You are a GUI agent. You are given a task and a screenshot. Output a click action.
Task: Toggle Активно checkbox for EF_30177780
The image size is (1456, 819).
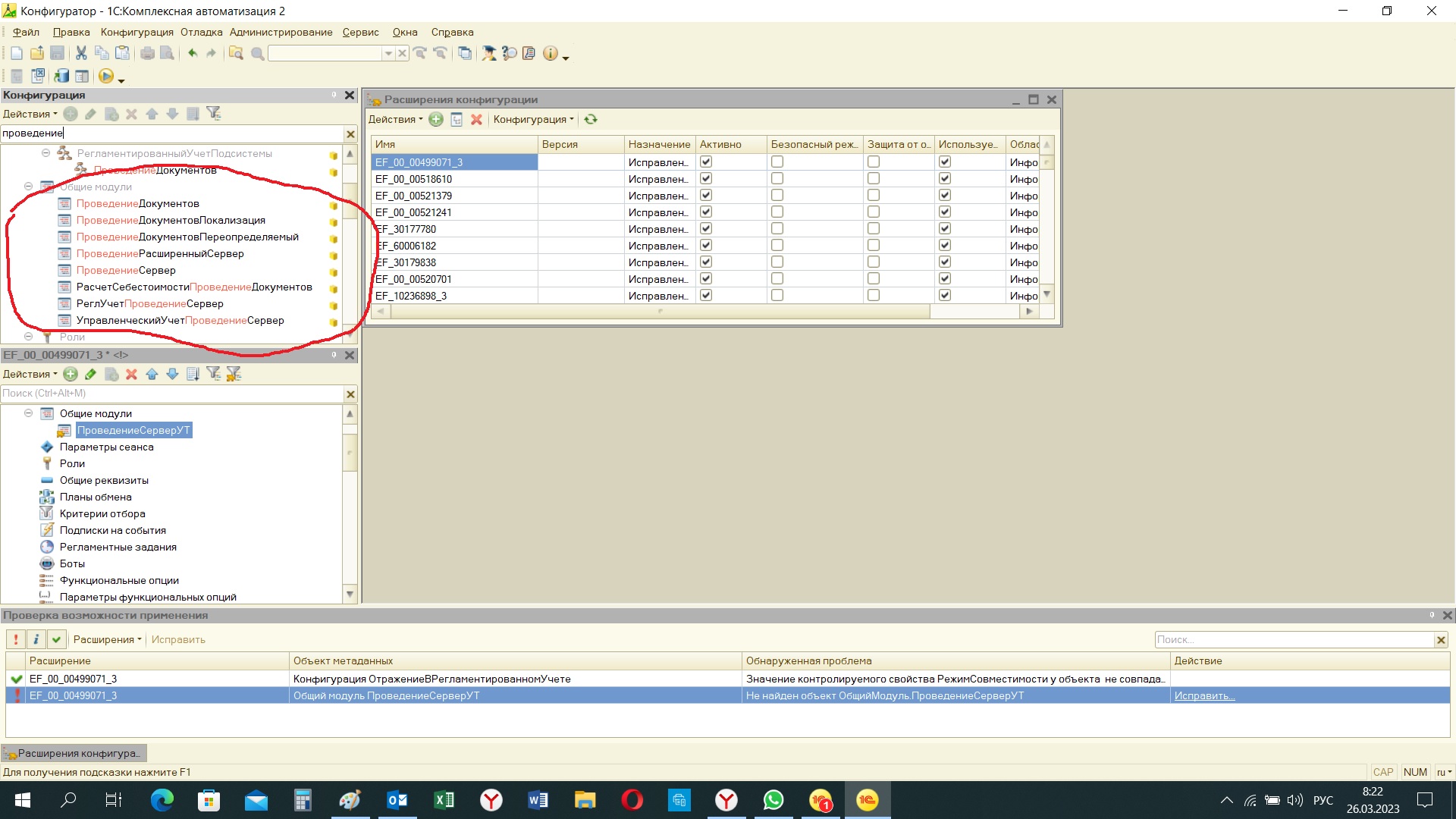coord(706,228)
